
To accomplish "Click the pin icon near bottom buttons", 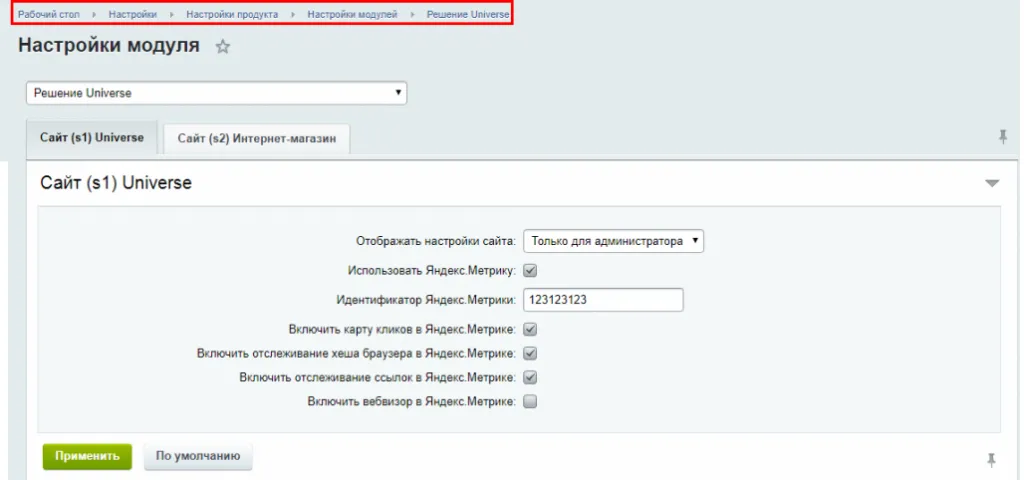I will click(x=991, y=459).
